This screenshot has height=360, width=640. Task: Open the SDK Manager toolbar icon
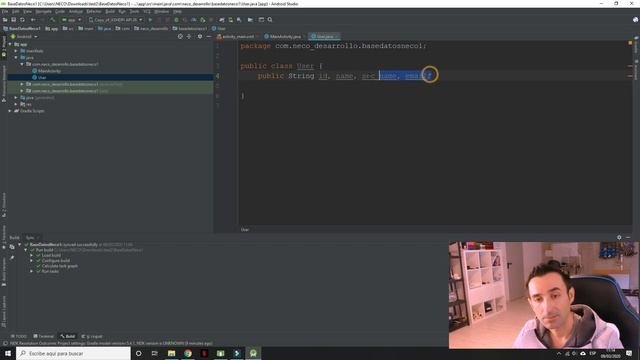pos(239,20)
